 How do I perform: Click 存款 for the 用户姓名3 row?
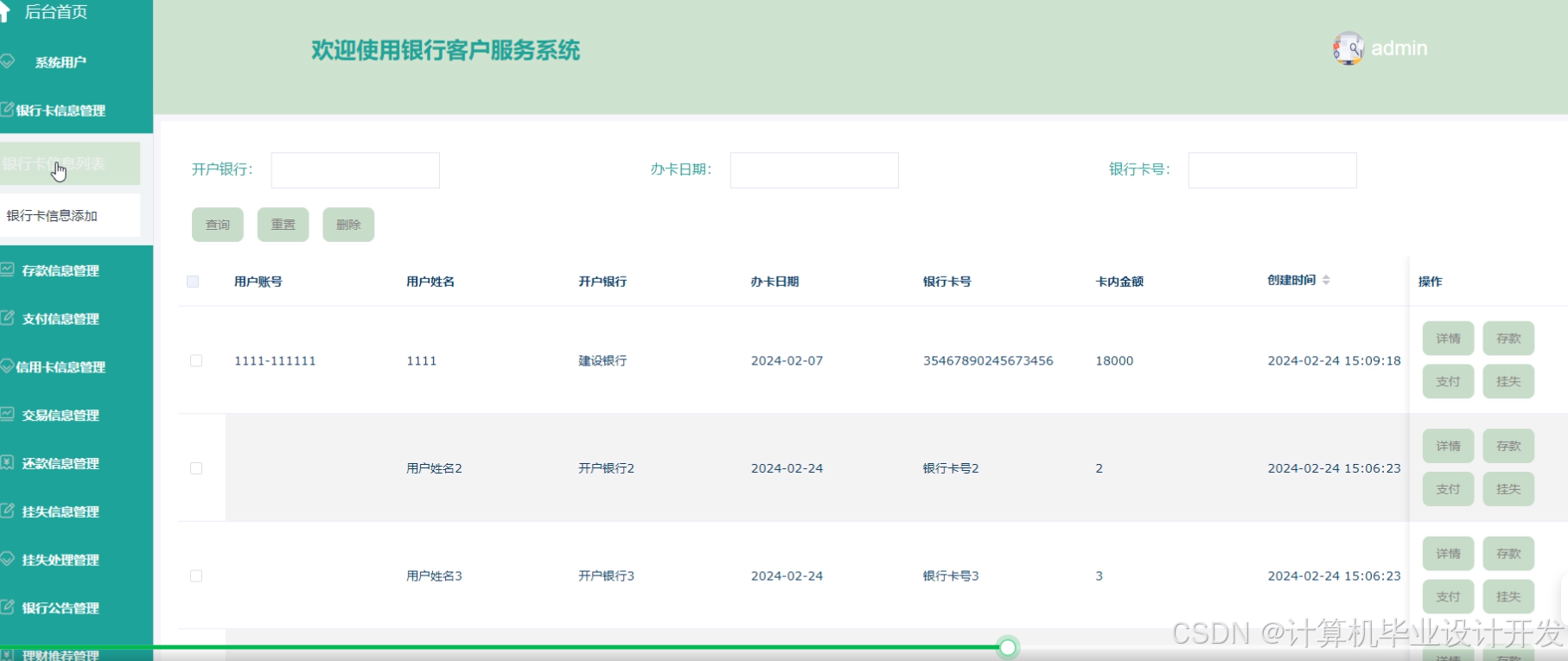pos(1508,554)
